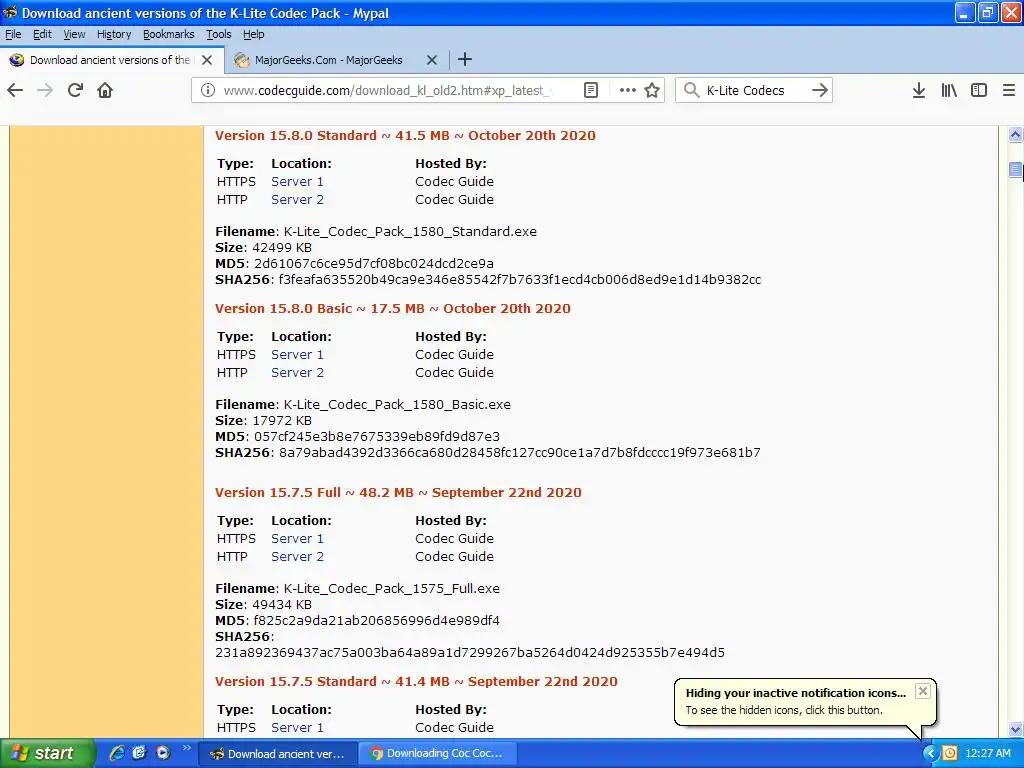Click the scrollbar down arrow
Screen dimensions: 1024x768
1015,729
